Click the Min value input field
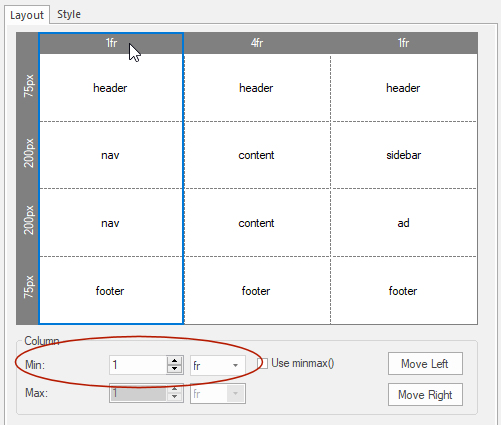This screenshot has height=425, width=501. 138,365
